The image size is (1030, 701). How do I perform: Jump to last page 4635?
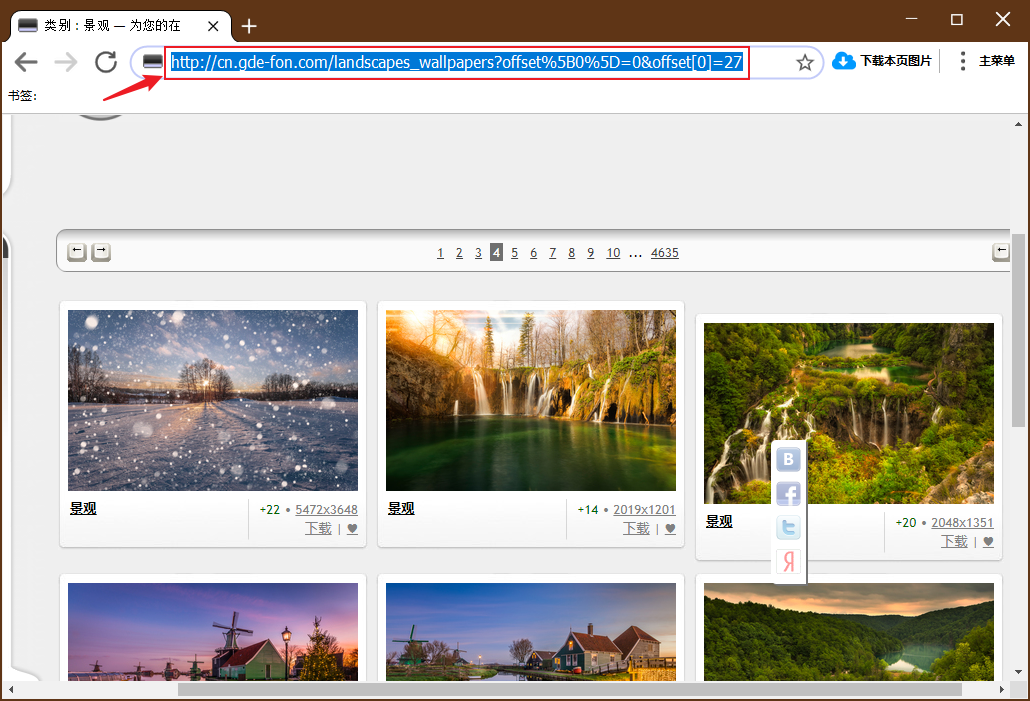(x=665, y=253)
